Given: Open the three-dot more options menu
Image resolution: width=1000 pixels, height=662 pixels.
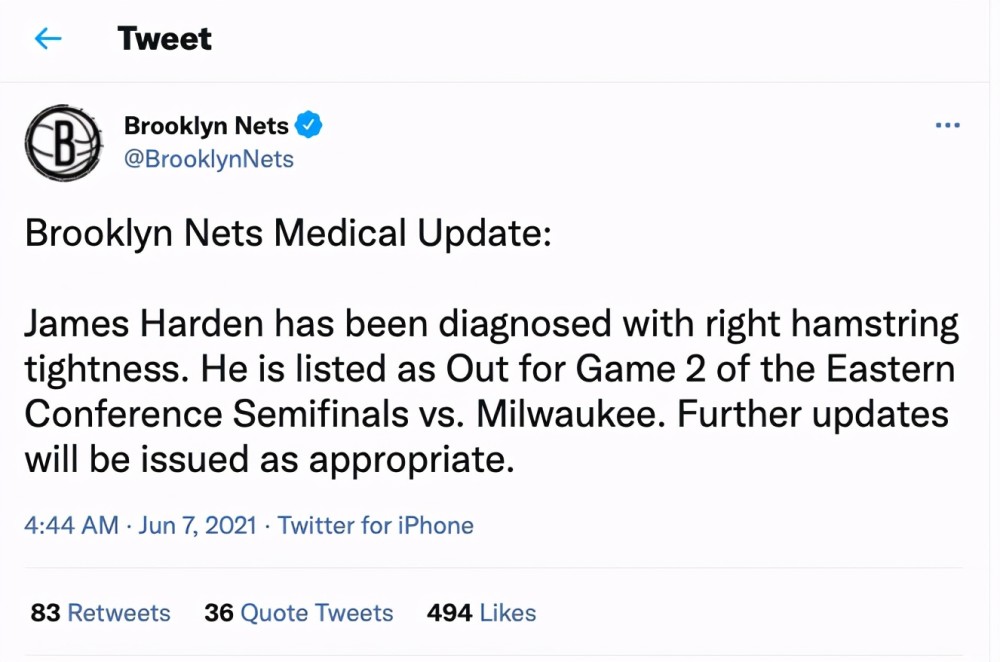Looking at the screenshot, I should tap(947, 125).
